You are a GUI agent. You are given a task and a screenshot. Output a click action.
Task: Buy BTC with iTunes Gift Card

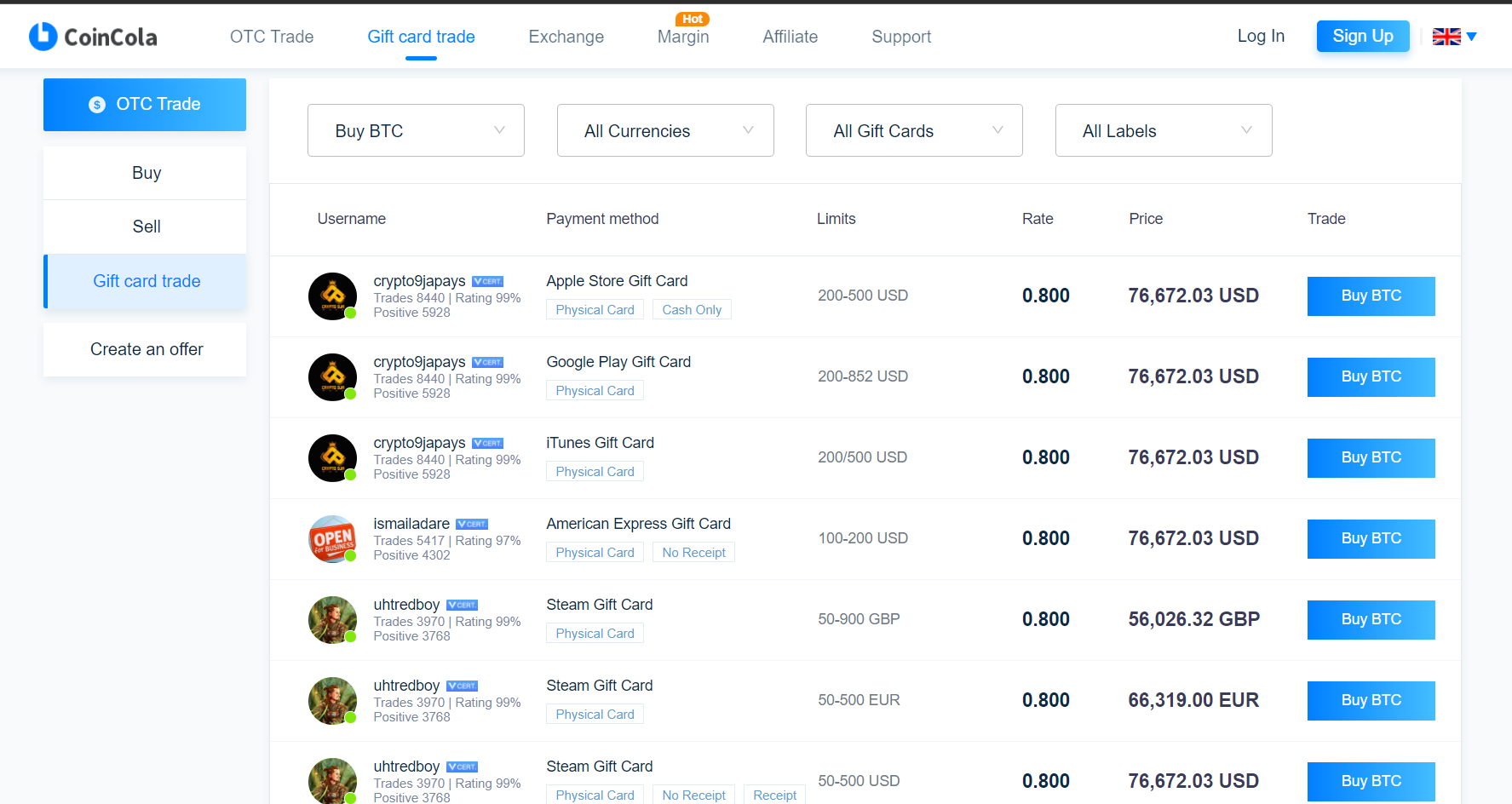[1371, 458]
